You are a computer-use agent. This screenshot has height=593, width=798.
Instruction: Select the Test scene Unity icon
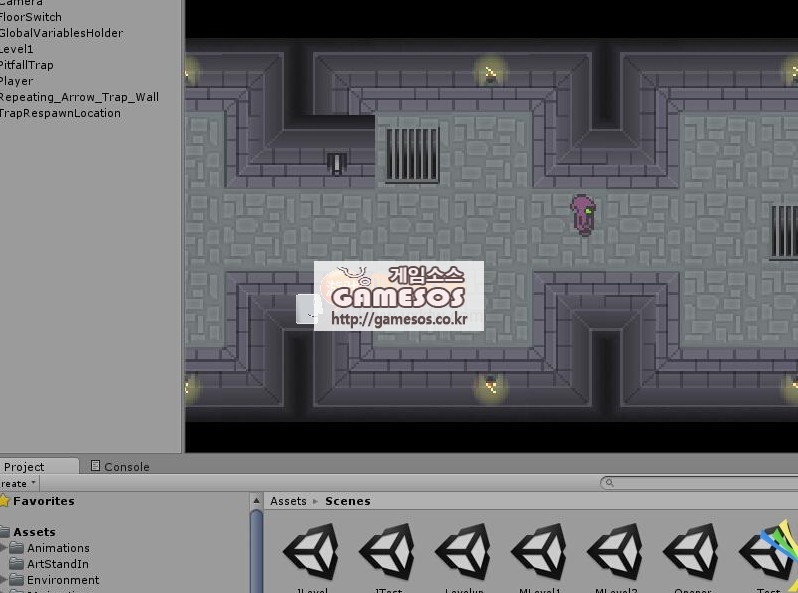pos(767,551)
